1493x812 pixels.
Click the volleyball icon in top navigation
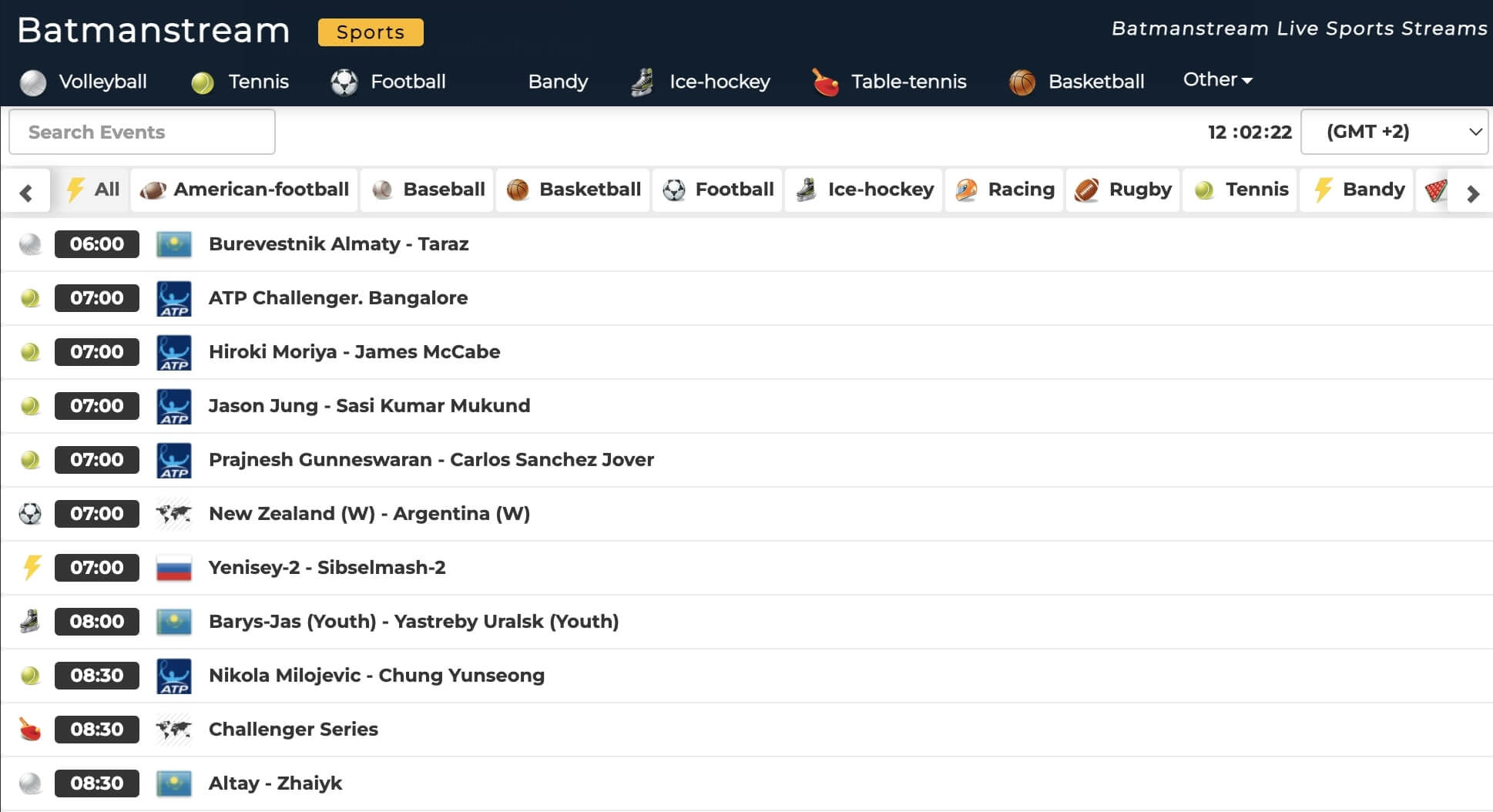point(33,82)
